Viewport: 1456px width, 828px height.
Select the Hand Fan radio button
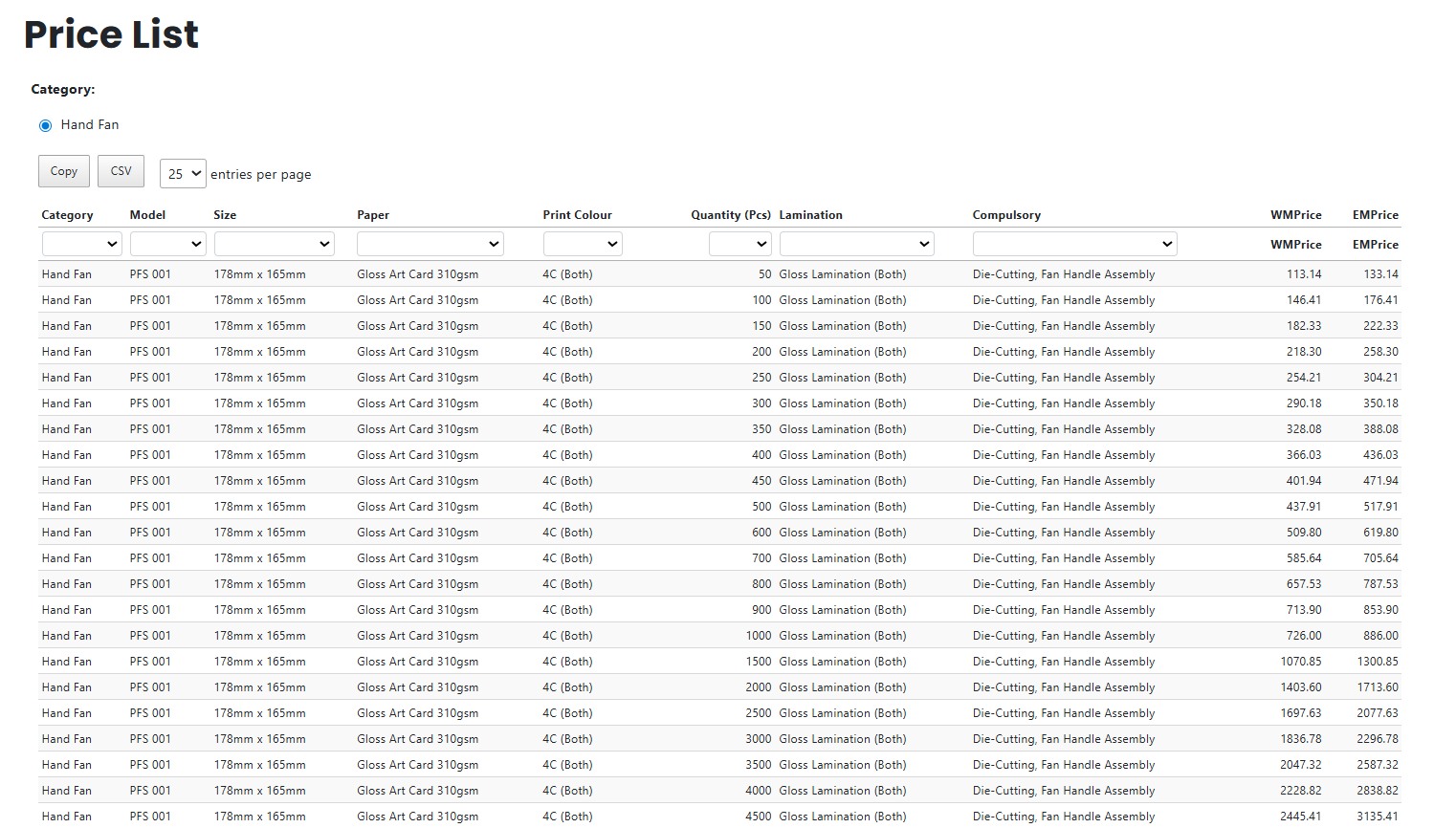tap(45, 125)
